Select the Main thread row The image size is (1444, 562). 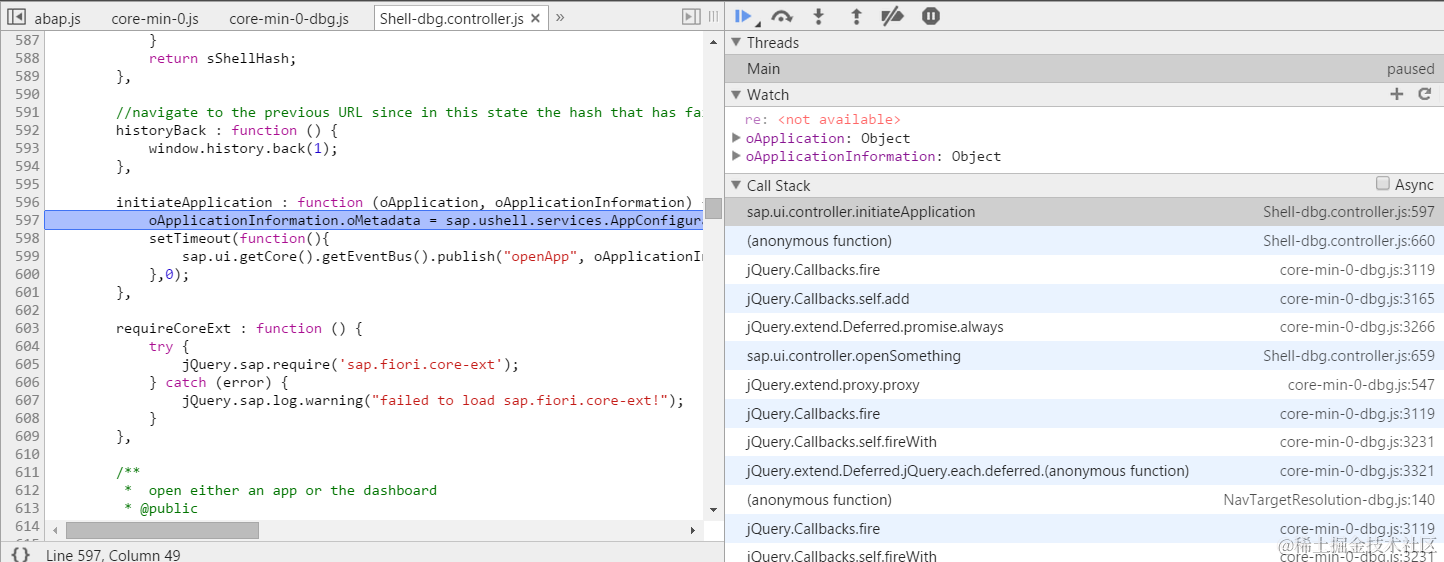1084,69
